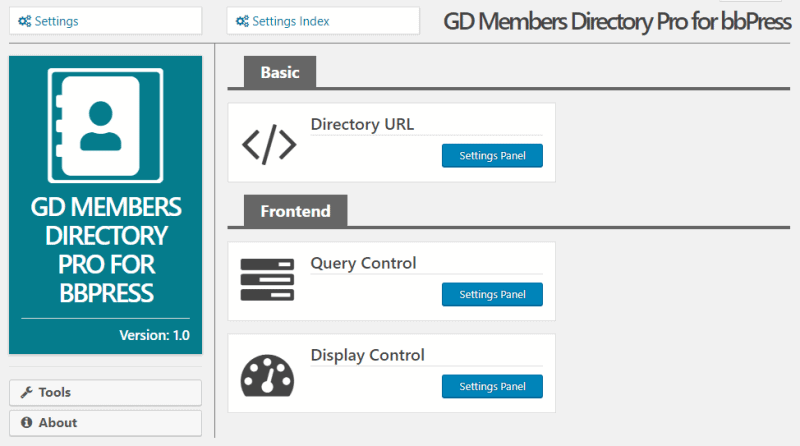Image resolution: width=800 pixels, height=446 pixels.
Task: Click the Display Control heading text
Action: [367, 355]
